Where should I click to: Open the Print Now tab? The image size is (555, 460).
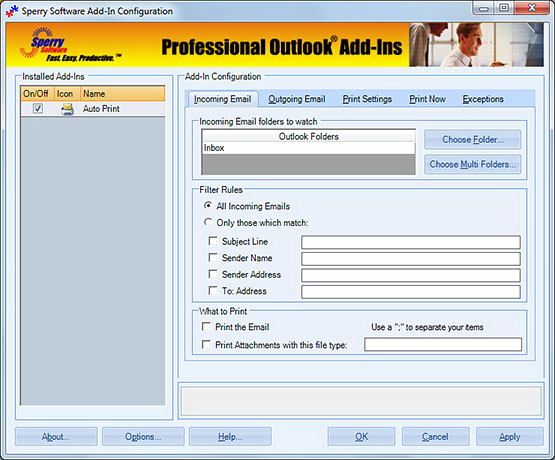427,99
